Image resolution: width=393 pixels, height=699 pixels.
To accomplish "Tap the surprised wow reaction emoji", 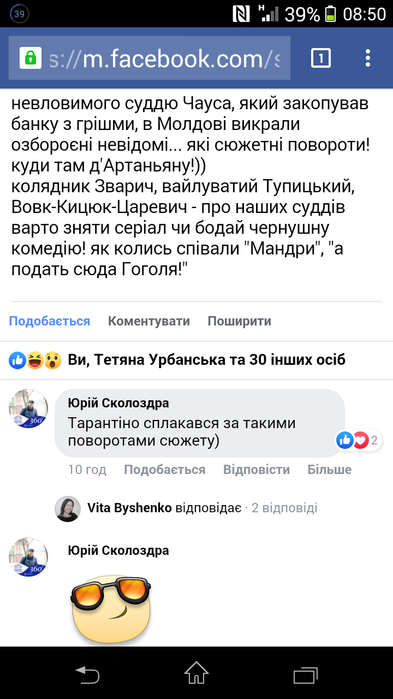I will [53, 360].
